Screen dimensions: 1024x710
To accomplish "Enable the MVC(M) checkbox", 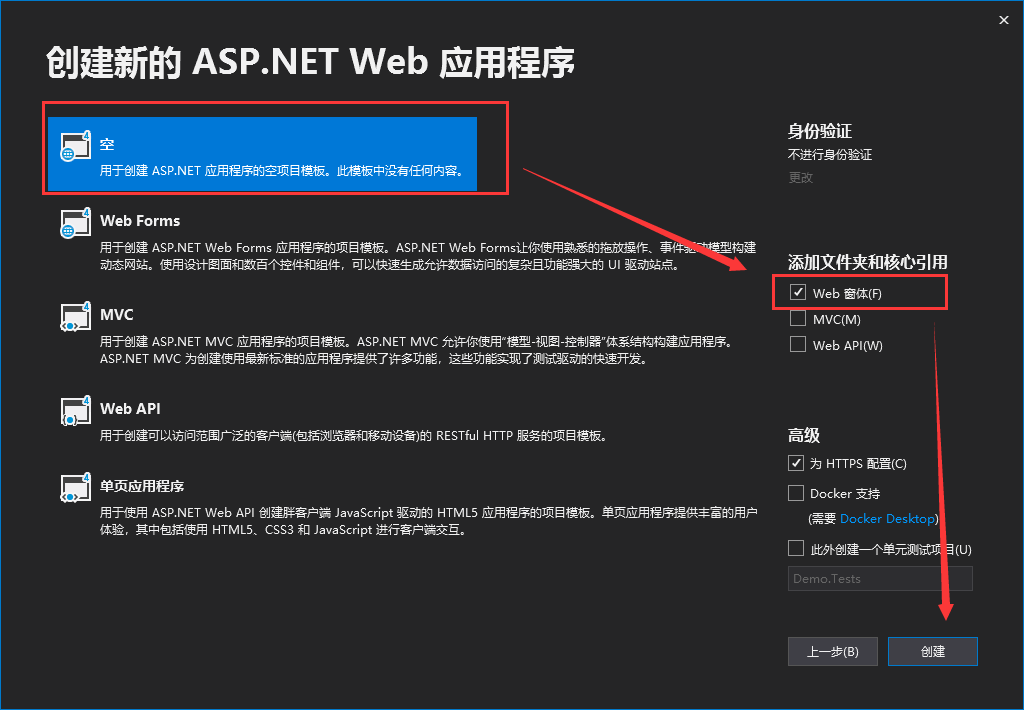I will [x=797, y=319].
